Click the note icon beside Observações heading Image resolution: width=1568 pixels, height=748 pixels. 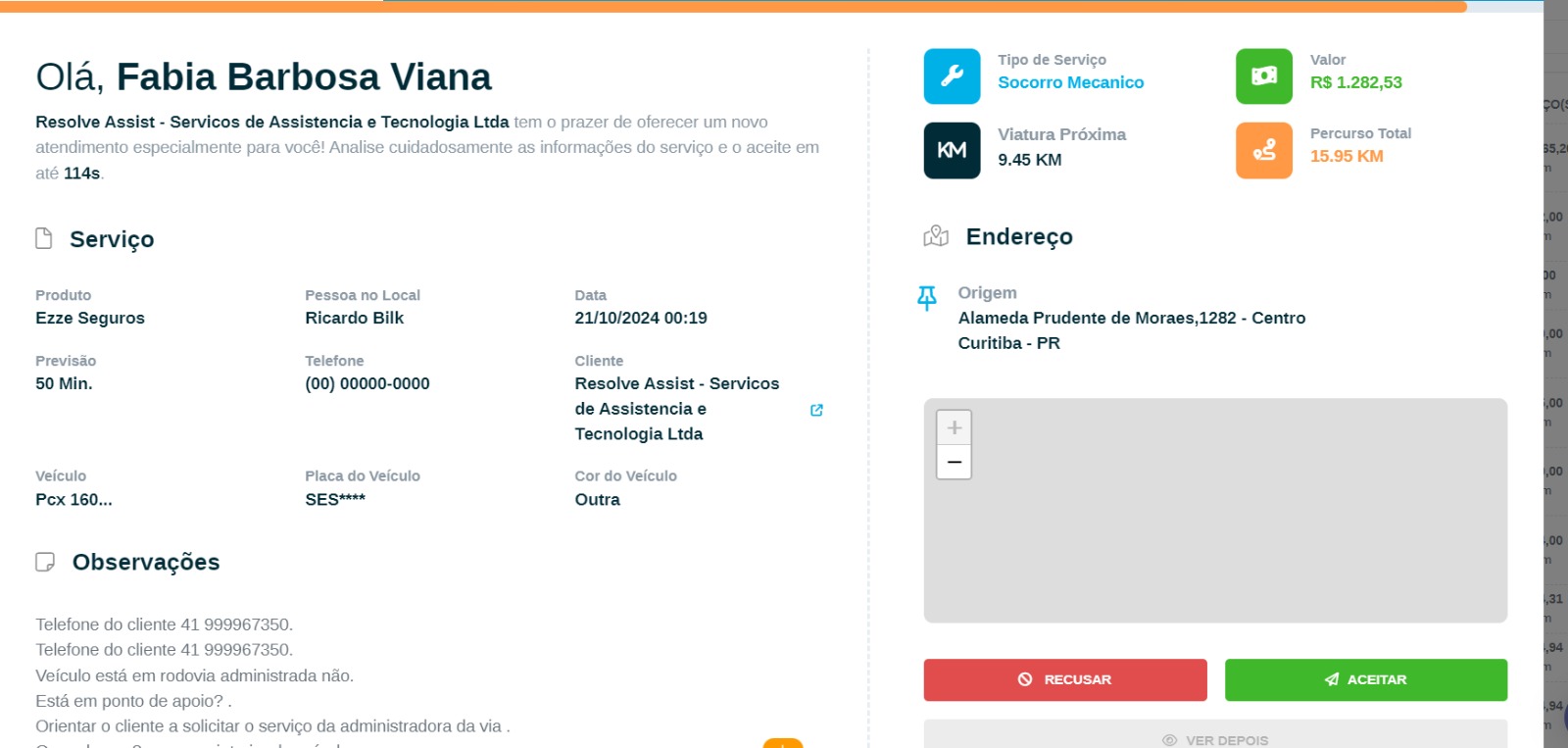(x=45, y=562)
